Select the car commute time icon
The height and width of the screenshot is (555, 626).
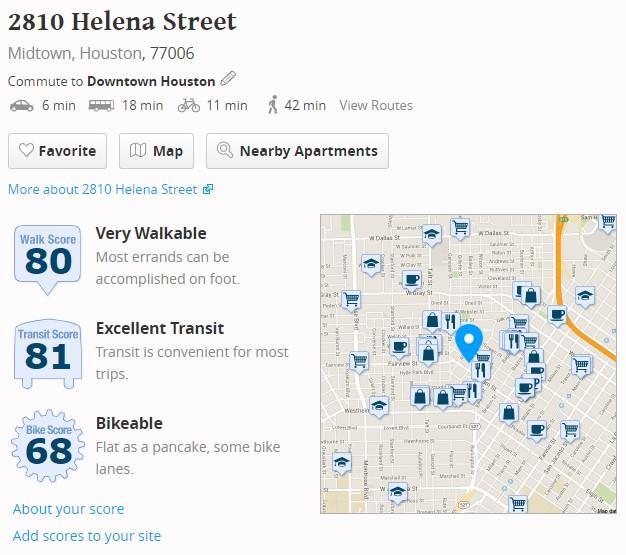[22, 105]
